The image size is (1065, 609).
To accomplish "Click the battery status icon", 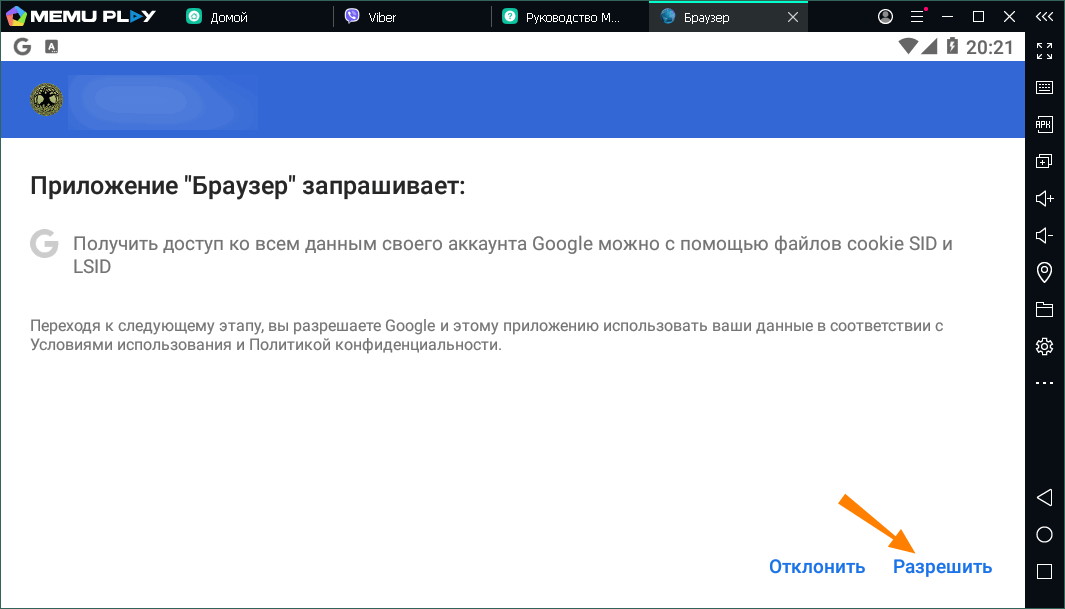I will 952,46.
